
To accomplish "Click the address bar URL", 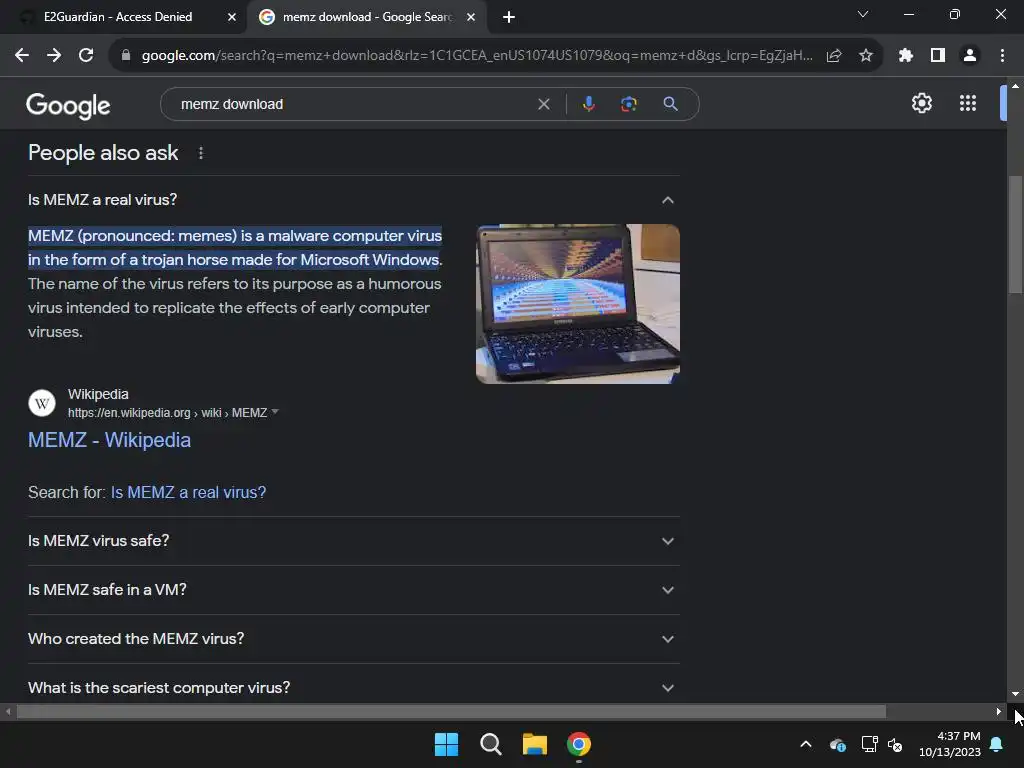I will (477, 56).
